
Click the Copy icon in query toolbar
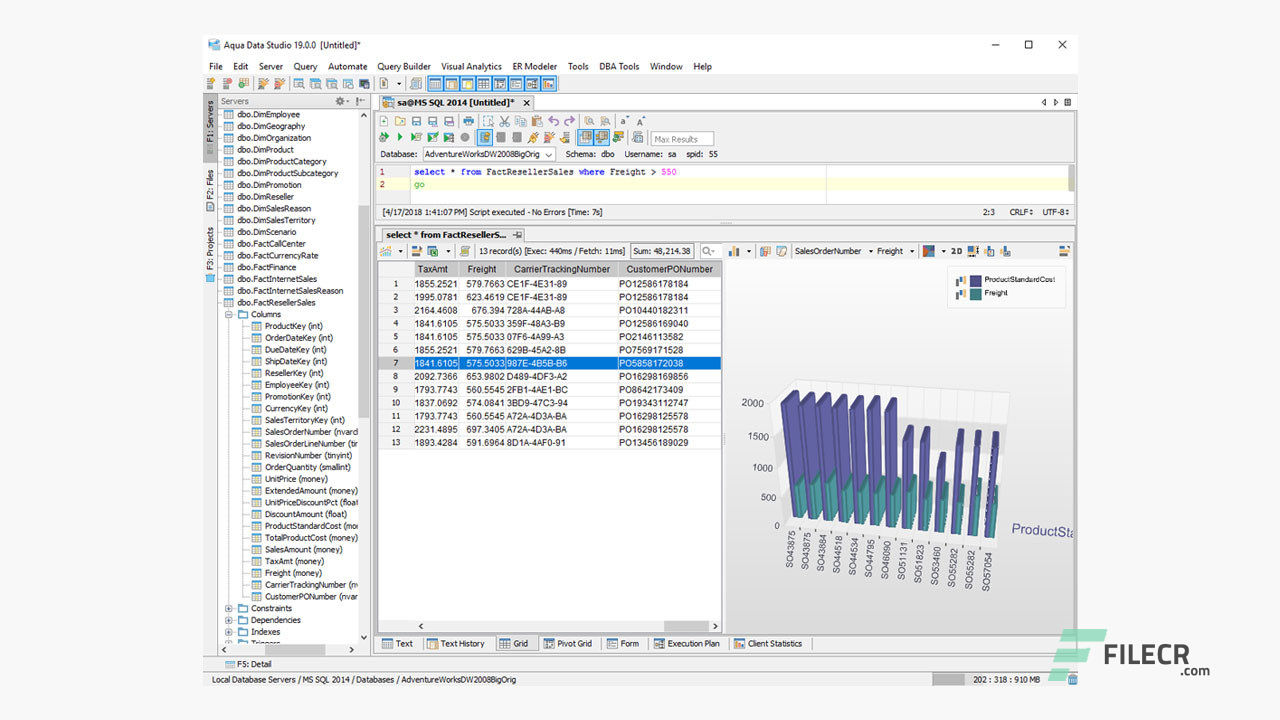click(x=520, y=121)
